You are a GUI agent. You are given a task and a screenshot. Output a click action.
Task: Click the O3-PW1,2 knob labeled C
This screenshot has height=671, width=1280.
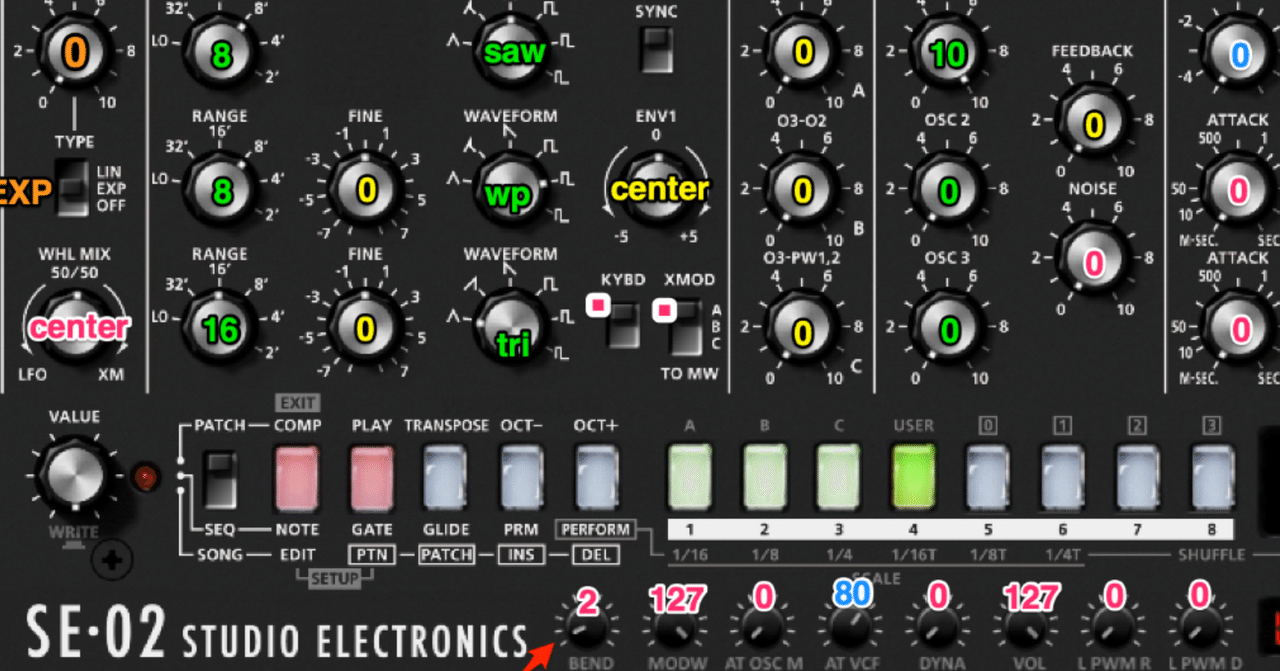click(x=802, y=327)
